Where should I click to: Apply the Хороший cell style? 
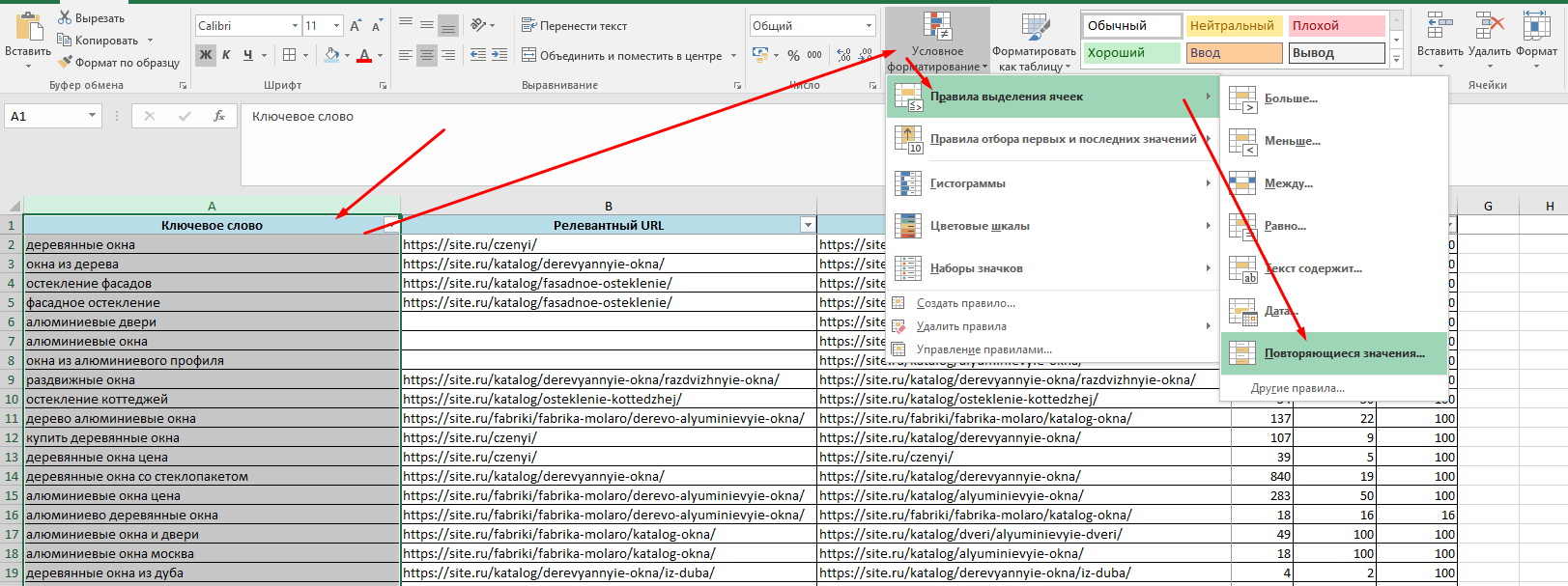pyautogui.click(x=1132, y=53)
